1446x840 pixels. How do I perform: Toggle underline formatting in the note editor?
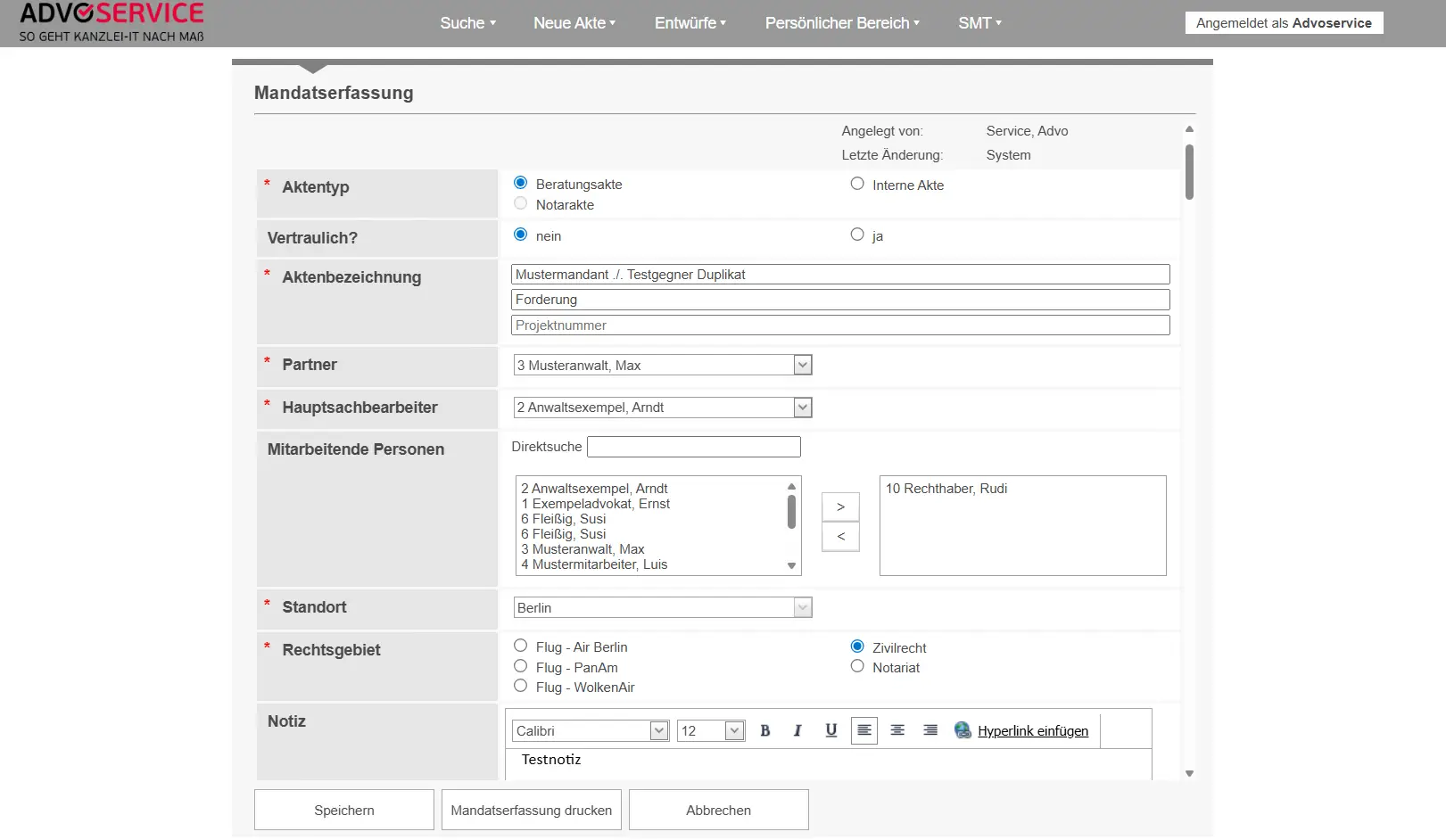click(x=830, y=731)
